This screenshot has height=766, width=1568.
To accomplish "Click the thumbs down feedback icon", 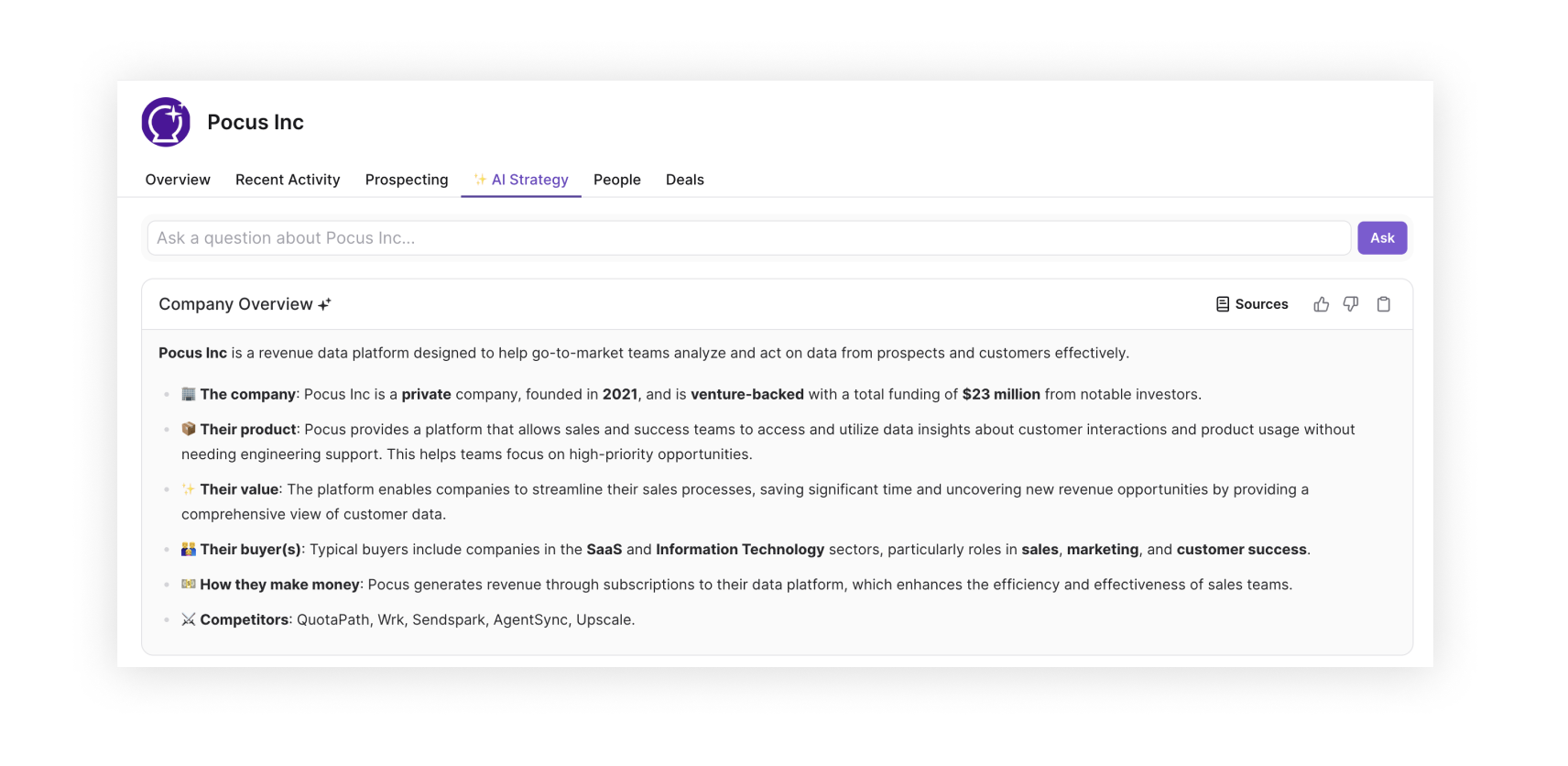I will click(1351, 304).
